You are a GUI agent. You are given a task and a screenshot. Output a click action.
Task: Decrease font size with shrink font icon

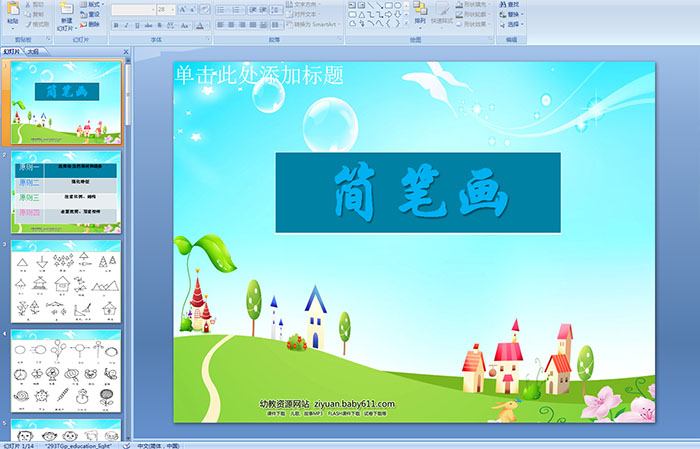pyautogui.click(x=192, y=9)
